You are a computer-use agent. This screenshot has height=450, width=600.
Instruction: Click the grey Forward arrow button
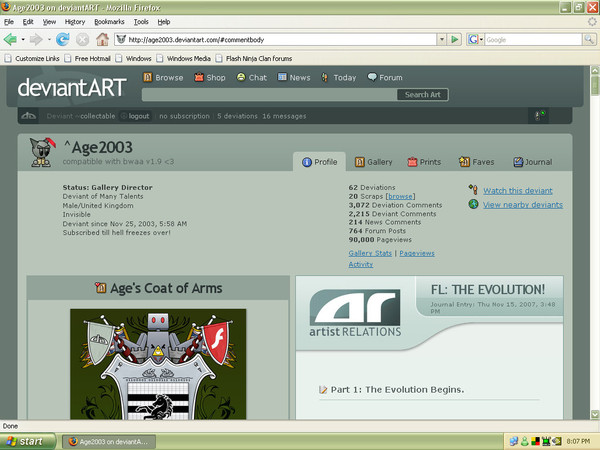36,39
